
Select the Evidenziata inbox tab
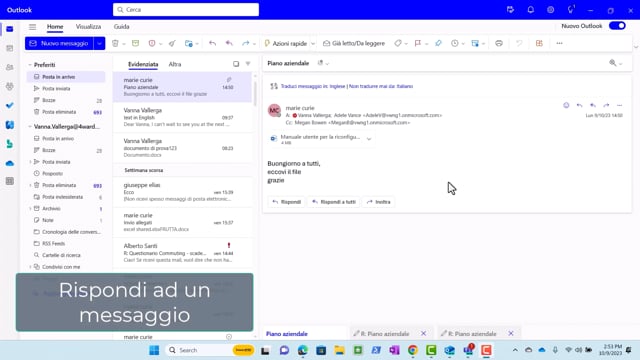143,64
